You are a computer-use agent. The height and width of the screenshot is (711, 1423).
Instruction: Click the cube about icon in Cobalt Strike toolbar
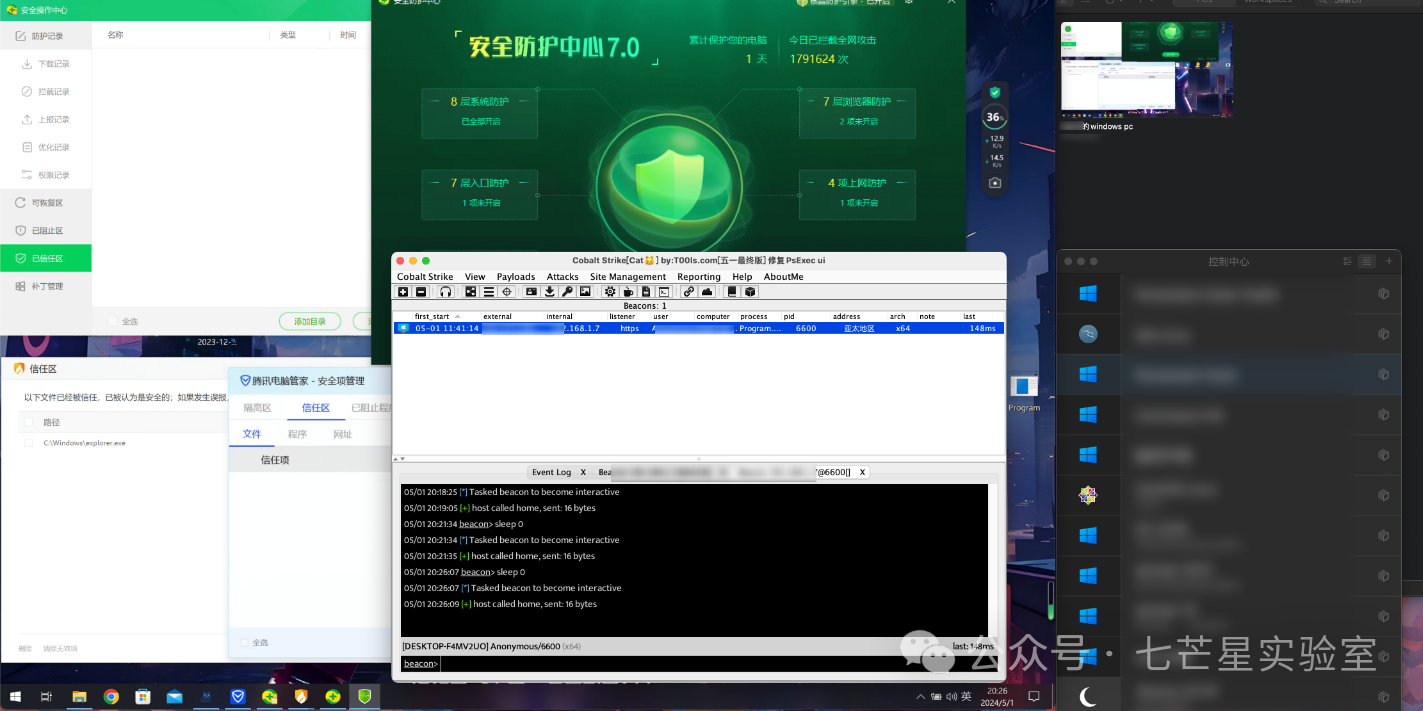point(750,292)
